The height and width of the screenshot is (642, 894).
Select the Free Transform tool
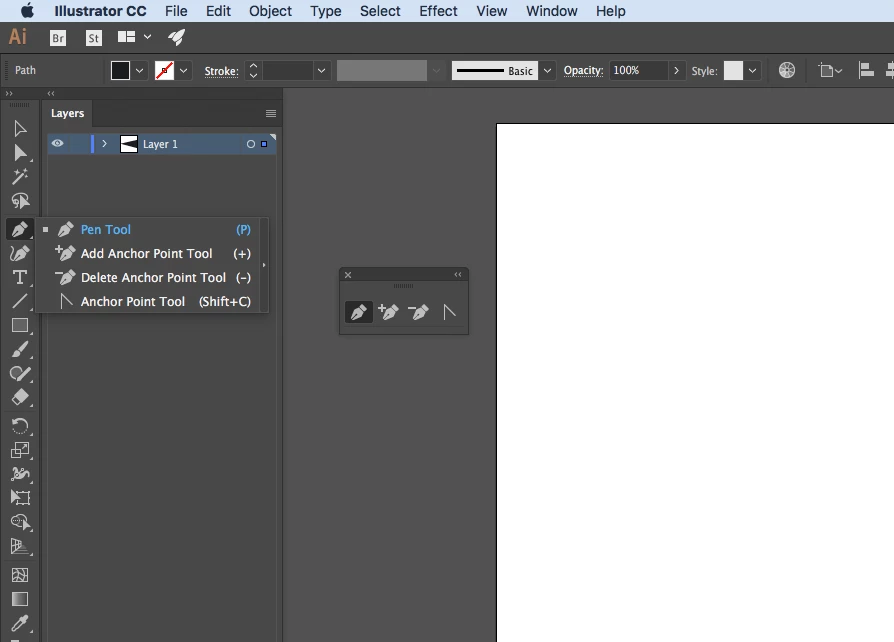pyautogui.click(x=20, y=498)
